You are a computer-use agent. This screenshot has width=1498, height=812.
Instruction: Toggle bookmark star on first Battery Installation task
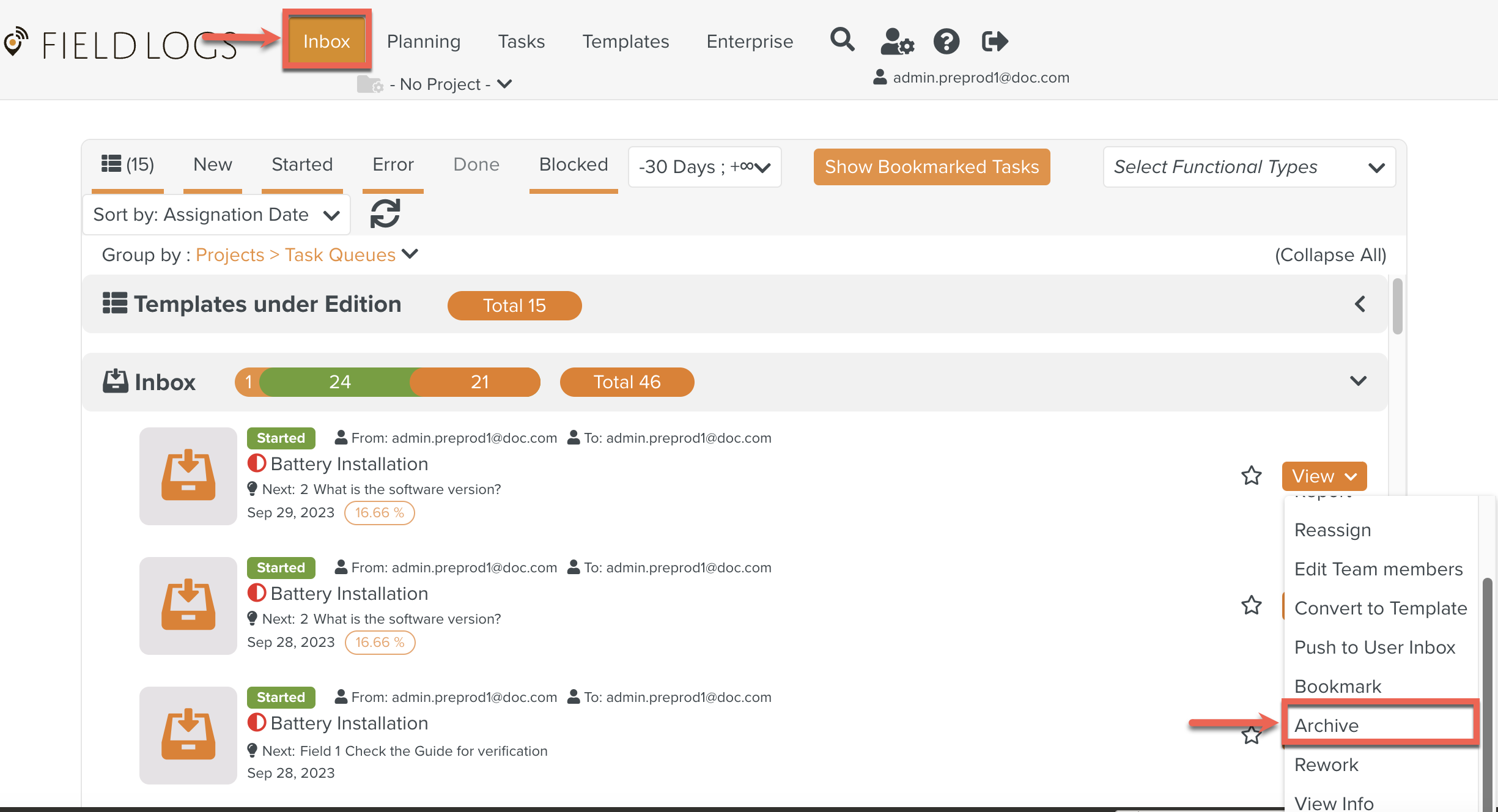(x=1251, y=476)
